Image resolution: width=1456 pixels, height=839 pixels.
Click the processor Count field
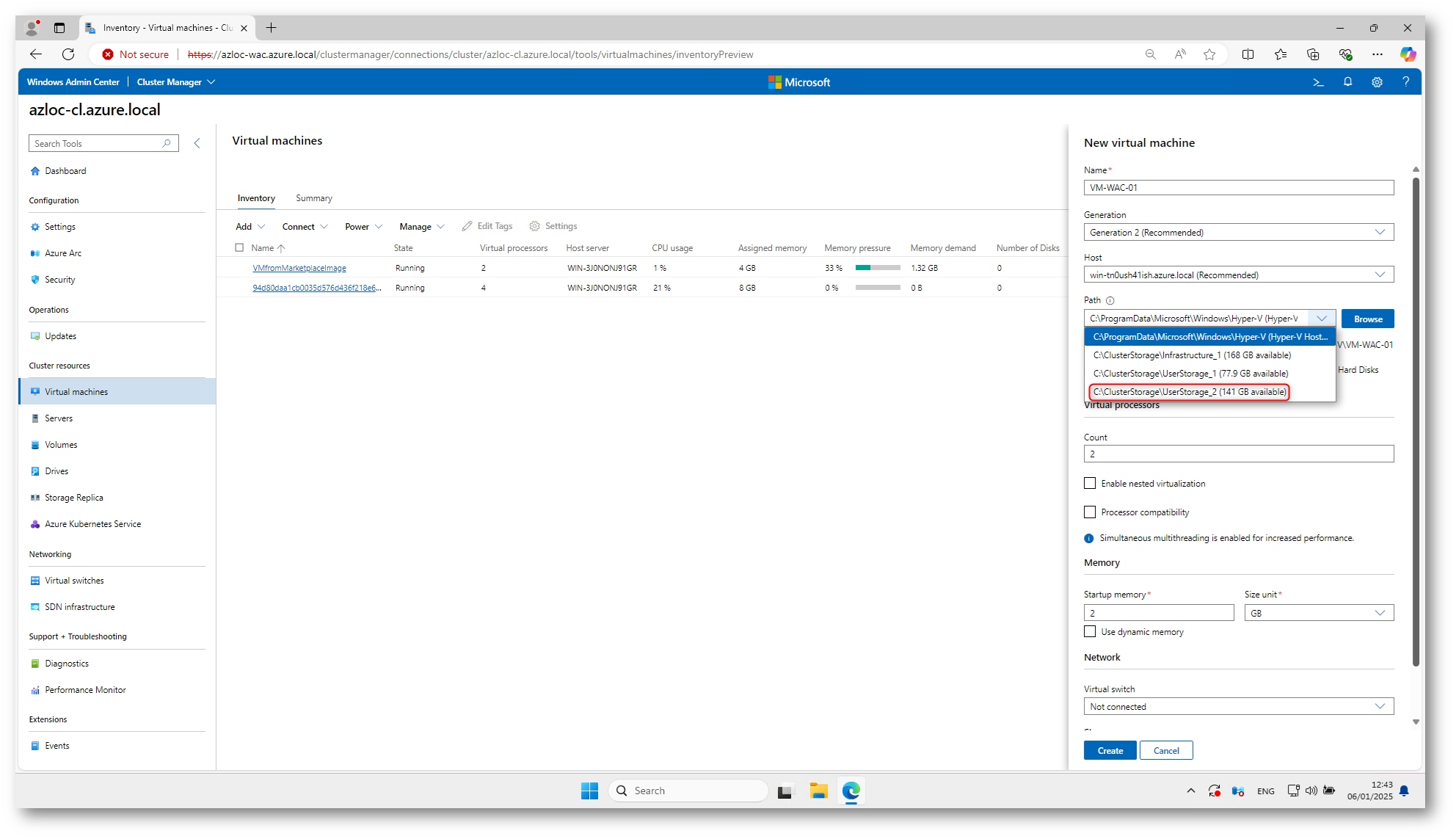click(1239, 454)
